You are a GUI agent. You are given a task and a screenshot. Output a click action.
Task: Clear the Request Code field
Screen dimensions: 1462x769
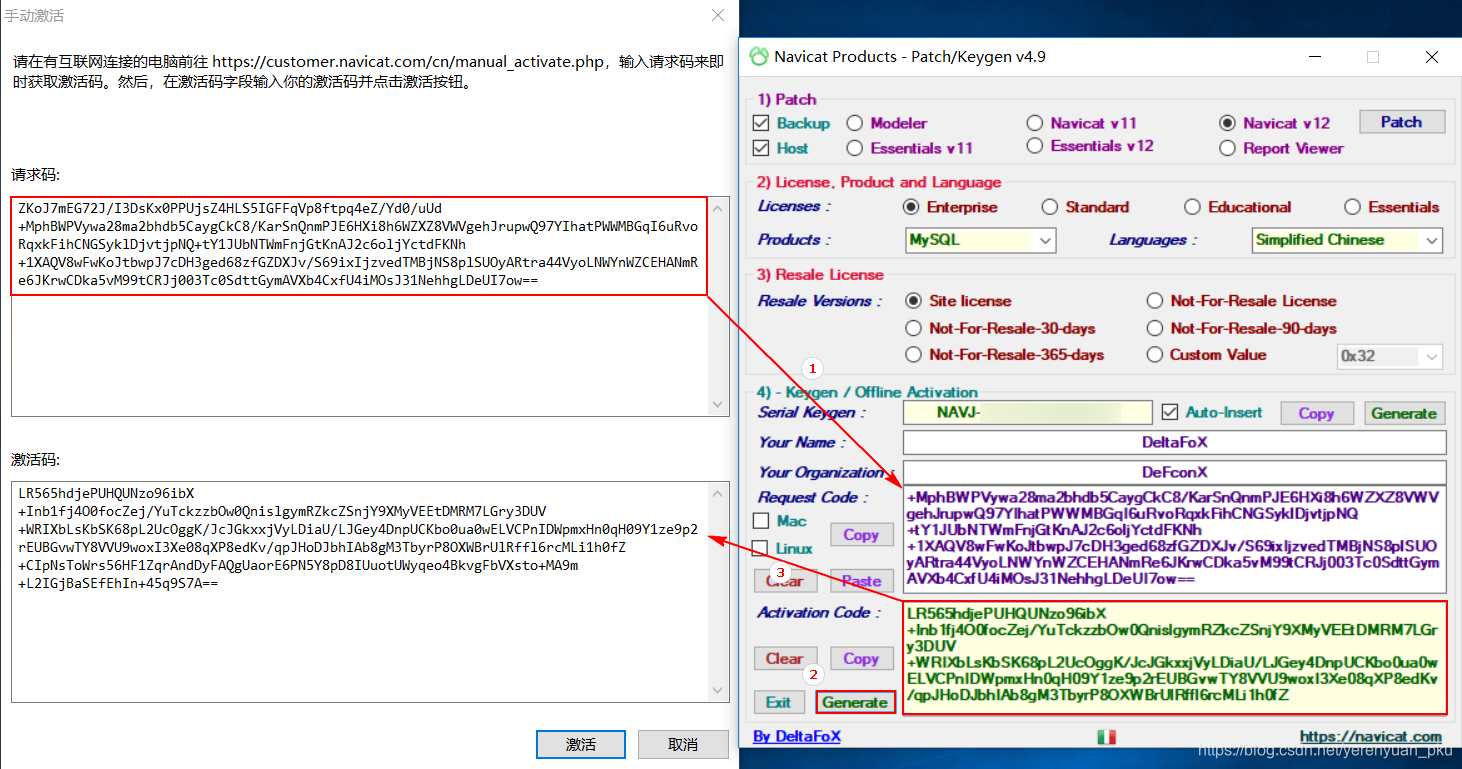(785, 581)
